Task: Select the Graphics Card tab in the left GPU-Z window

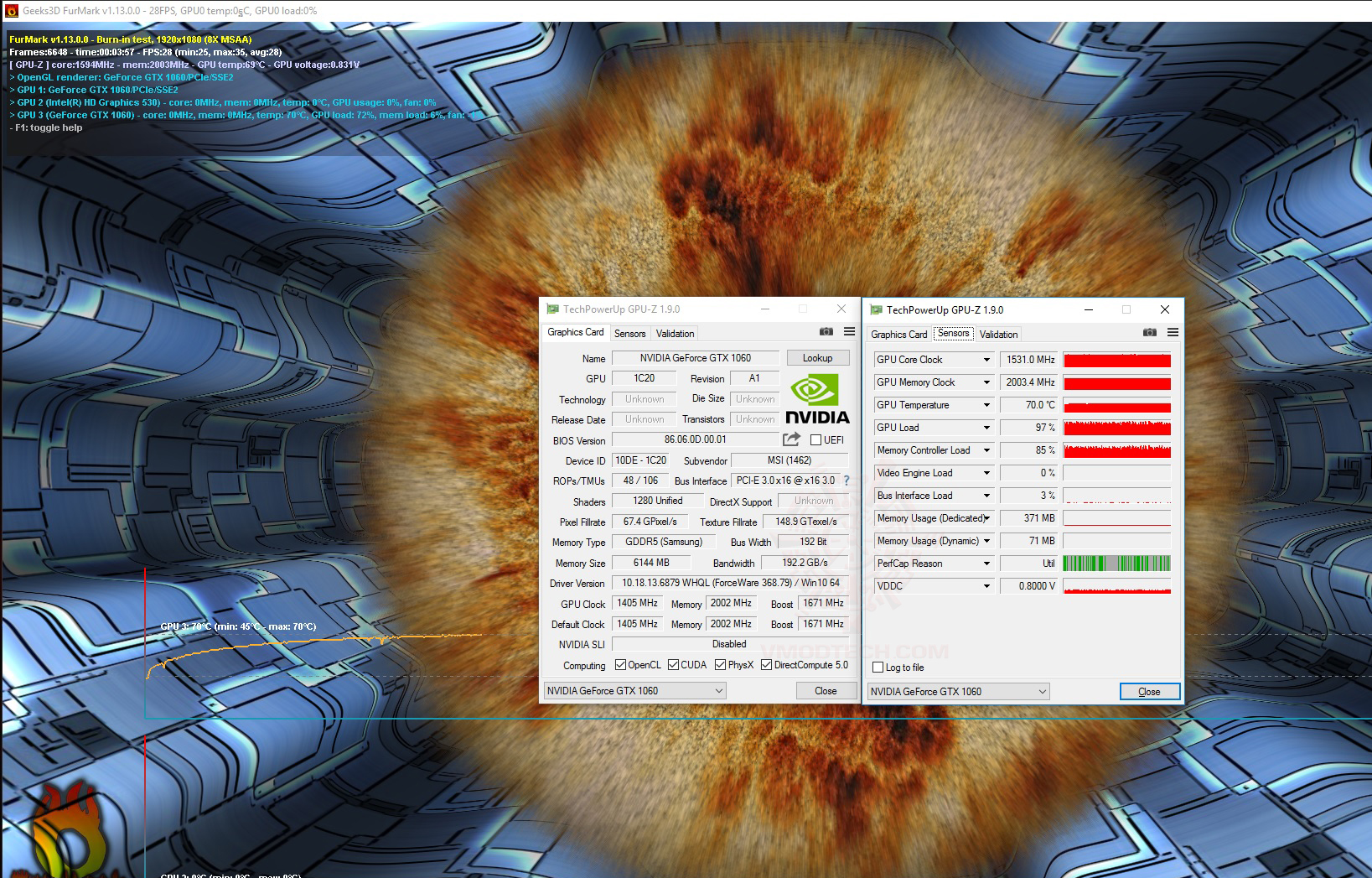Action: [x=576, y=332]
